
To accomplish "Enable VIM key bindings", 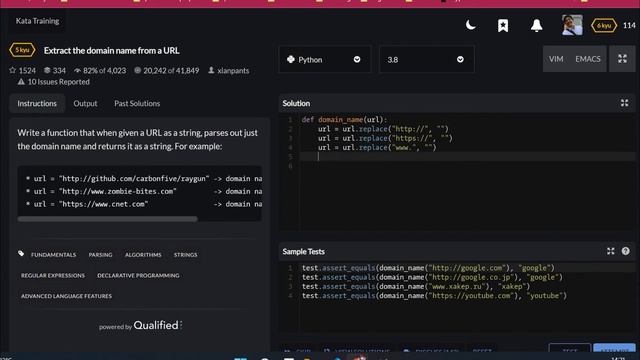I will [556, 59].
